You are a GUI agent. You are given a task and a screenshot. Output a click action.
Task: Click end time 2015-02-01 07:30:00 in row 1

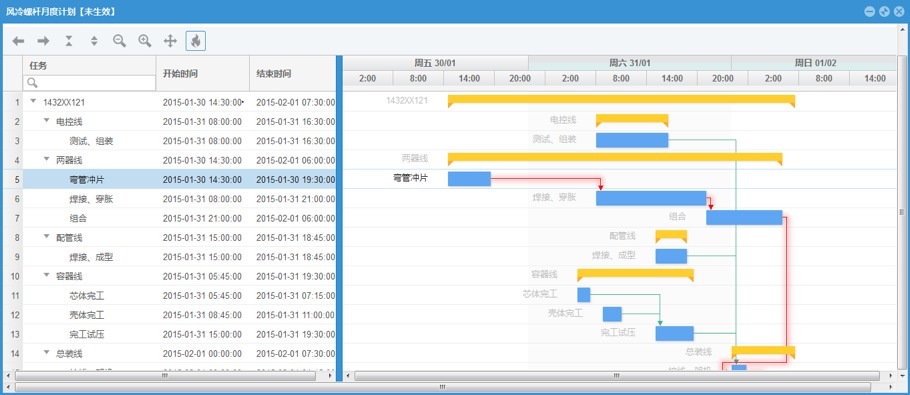pos(295,102)
